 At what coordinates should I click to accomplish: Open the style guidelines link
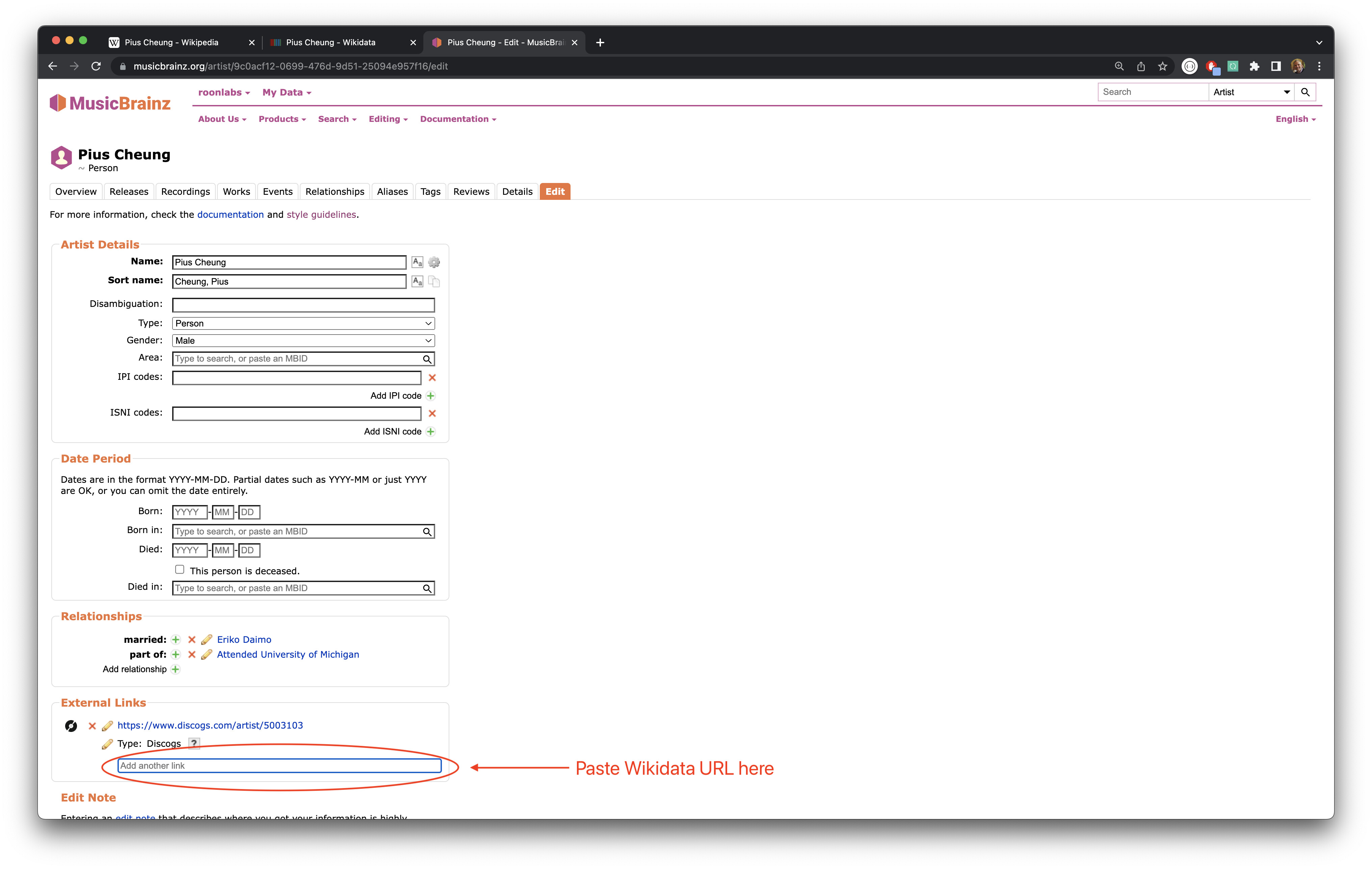pyautogui.click(x=321, y=214)
